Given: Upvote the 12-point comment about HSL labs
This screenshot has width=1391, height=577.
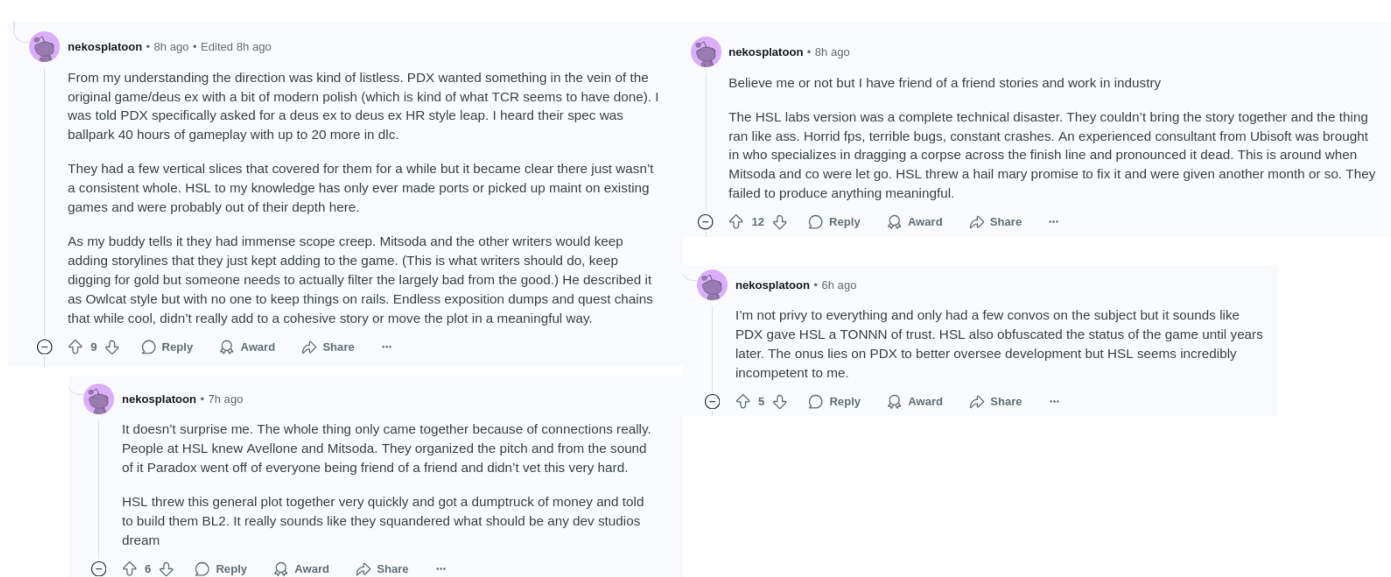Looking at the screenshot, I should tap(735, 222).
